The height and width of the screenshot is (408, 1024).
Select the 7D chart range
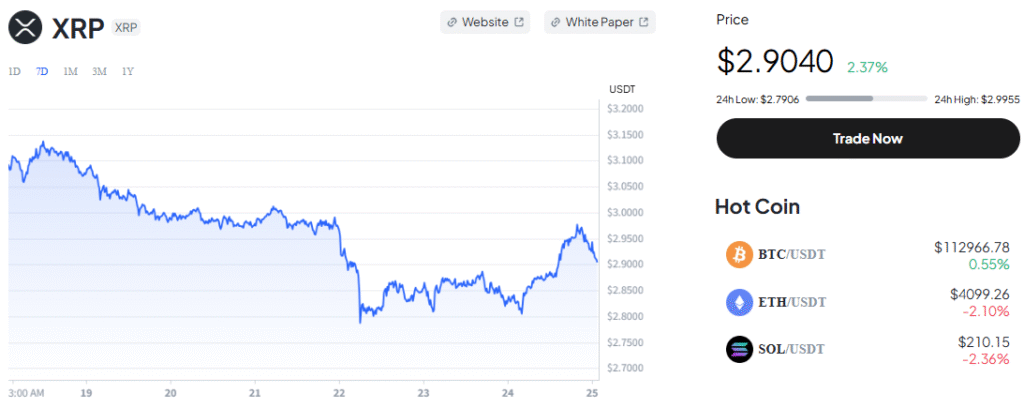[42, 71]
